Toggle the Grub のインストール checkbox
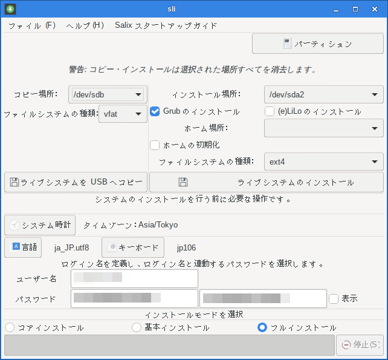This screenshot has height=360, width=388. (x=155, y=111)
